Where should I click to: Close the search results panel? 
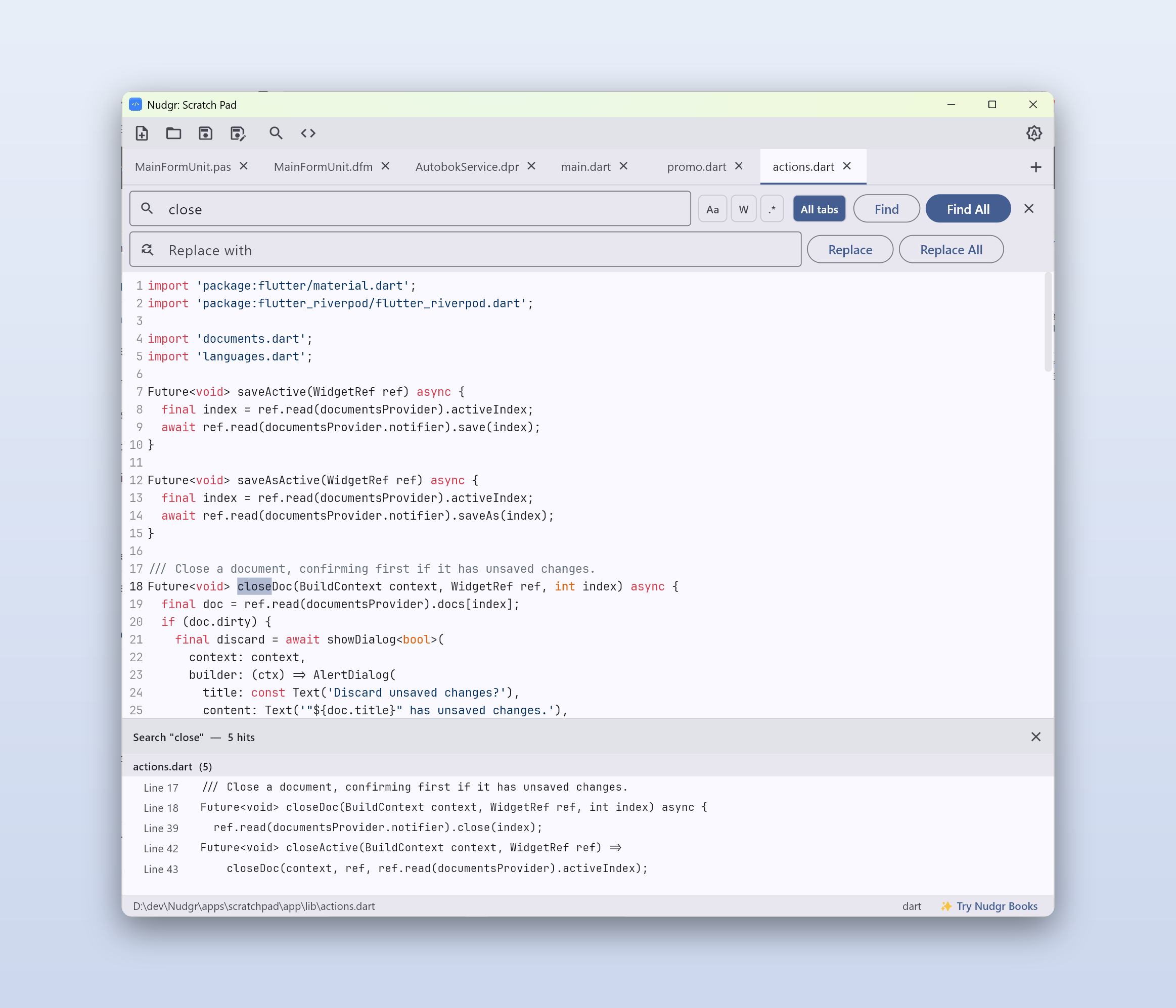1036,737
